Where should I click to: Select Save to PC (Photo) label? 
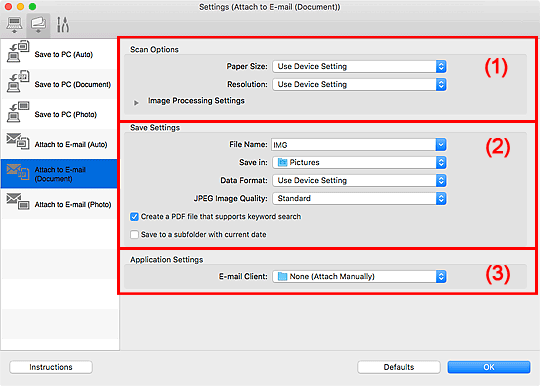click(65, 114)
